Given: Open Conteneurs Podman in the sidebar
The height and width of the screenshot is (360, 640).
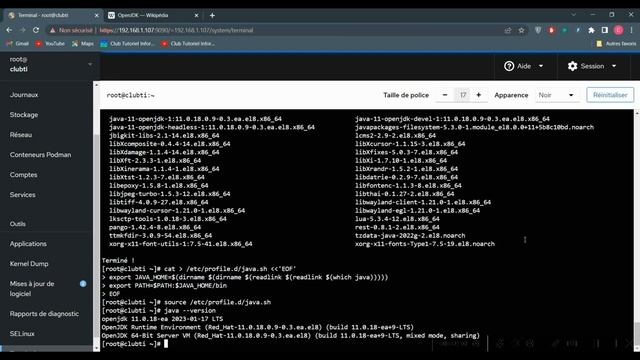Looking at the screenshot, I should click(x=40, y=155).
